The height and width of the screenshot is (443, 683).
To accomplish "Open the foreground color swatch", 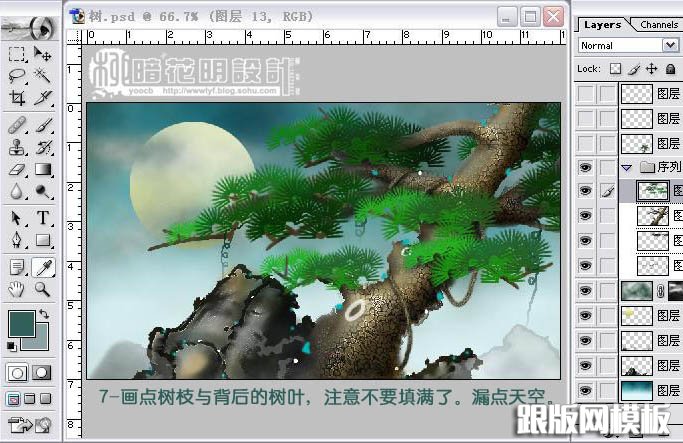I will [20, 323].
